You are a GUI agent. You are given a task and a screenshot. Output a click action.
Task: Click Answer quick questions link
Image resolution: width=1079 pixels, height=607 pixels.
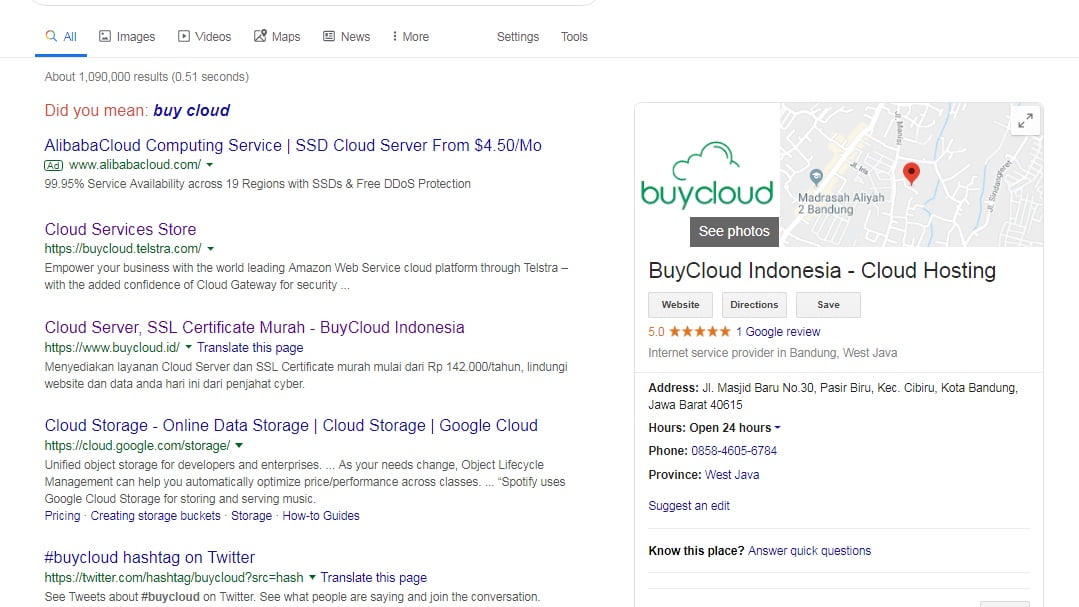click(x=809, y=551)
